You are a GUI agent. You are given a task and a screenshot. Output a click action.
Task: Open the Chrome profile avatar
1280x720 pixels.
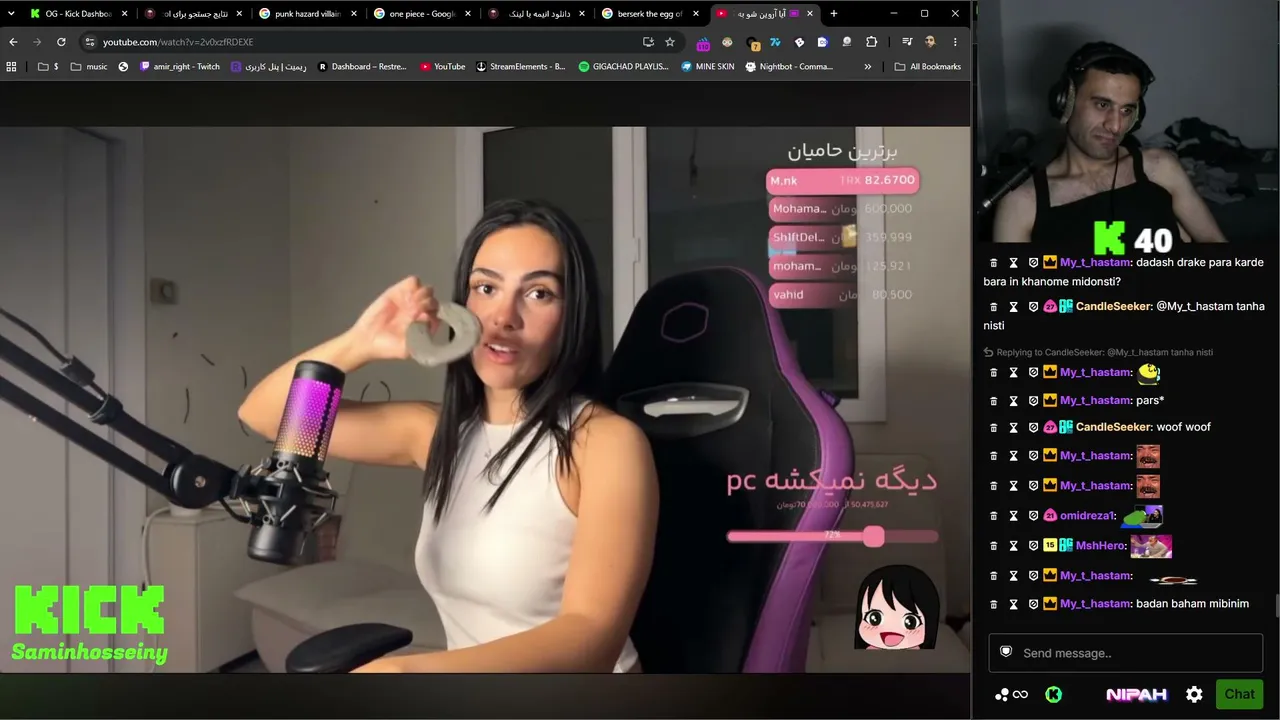click(x=930, y=42)
